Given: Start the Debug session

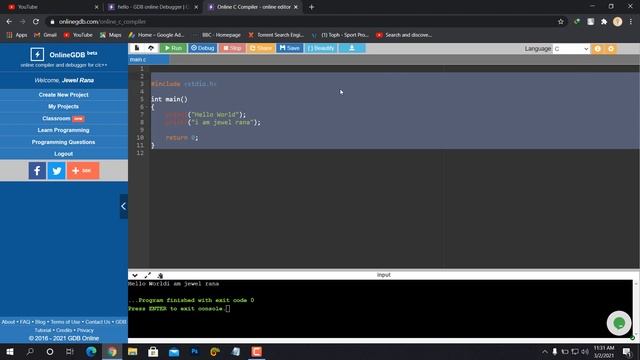Looking at the screenshot, I should [202, 48].
